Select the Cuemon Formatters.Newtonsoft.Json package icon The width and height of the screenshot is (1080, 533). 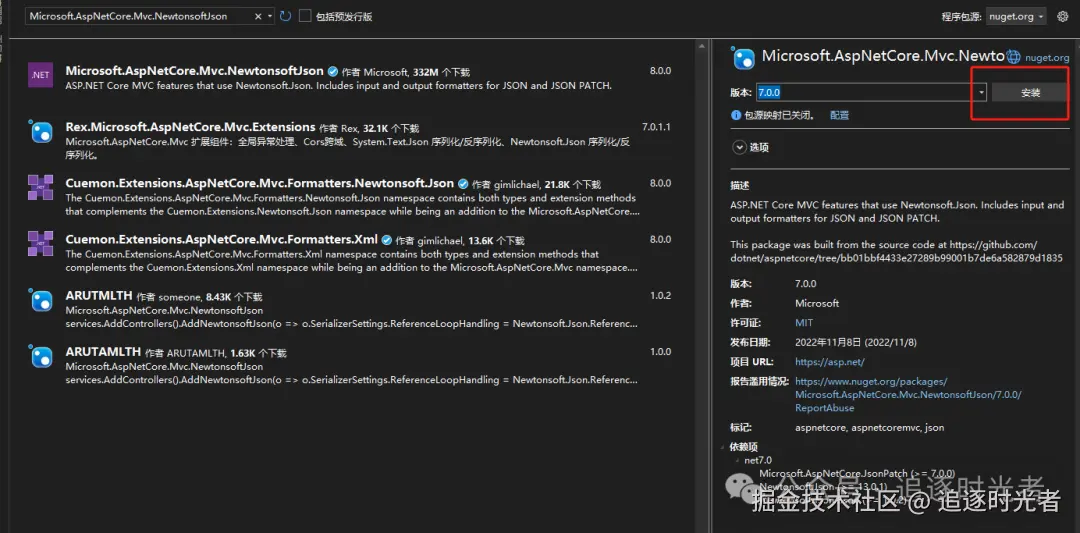click(41, 187)
